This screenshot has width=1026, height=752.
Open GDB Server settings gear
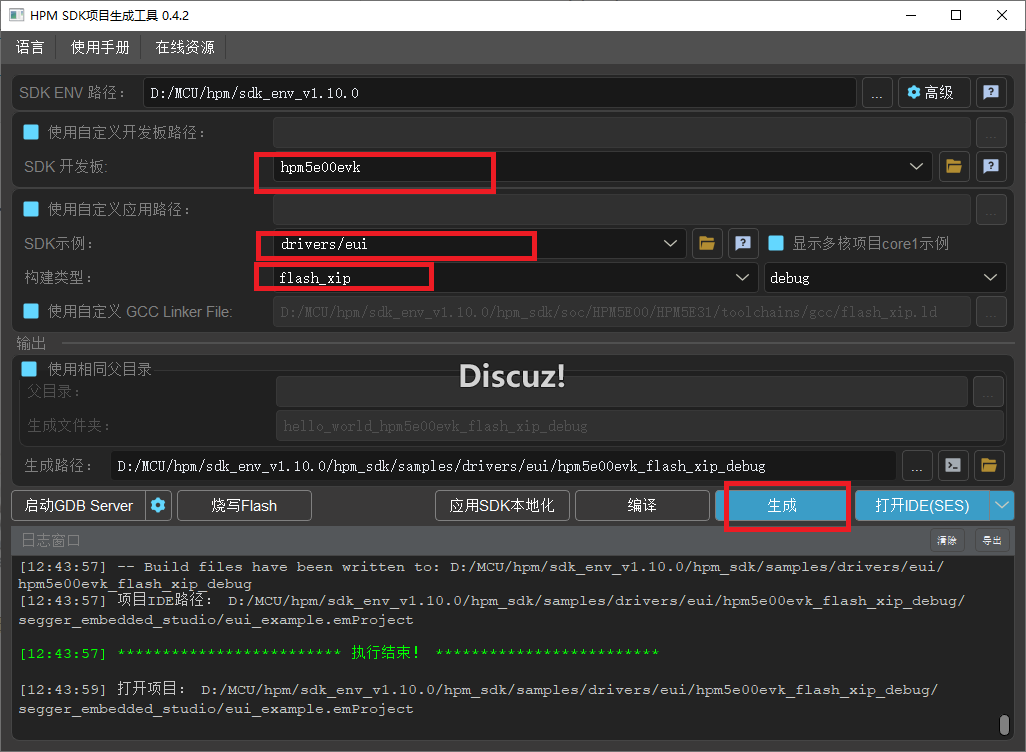(158, 506)
